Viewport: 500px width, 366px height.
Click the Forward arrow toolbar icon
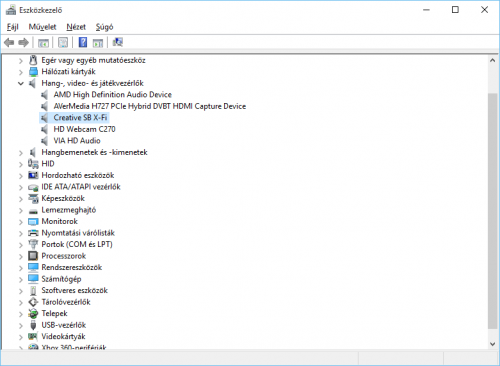pyautogui.click(x=23, y=42)
